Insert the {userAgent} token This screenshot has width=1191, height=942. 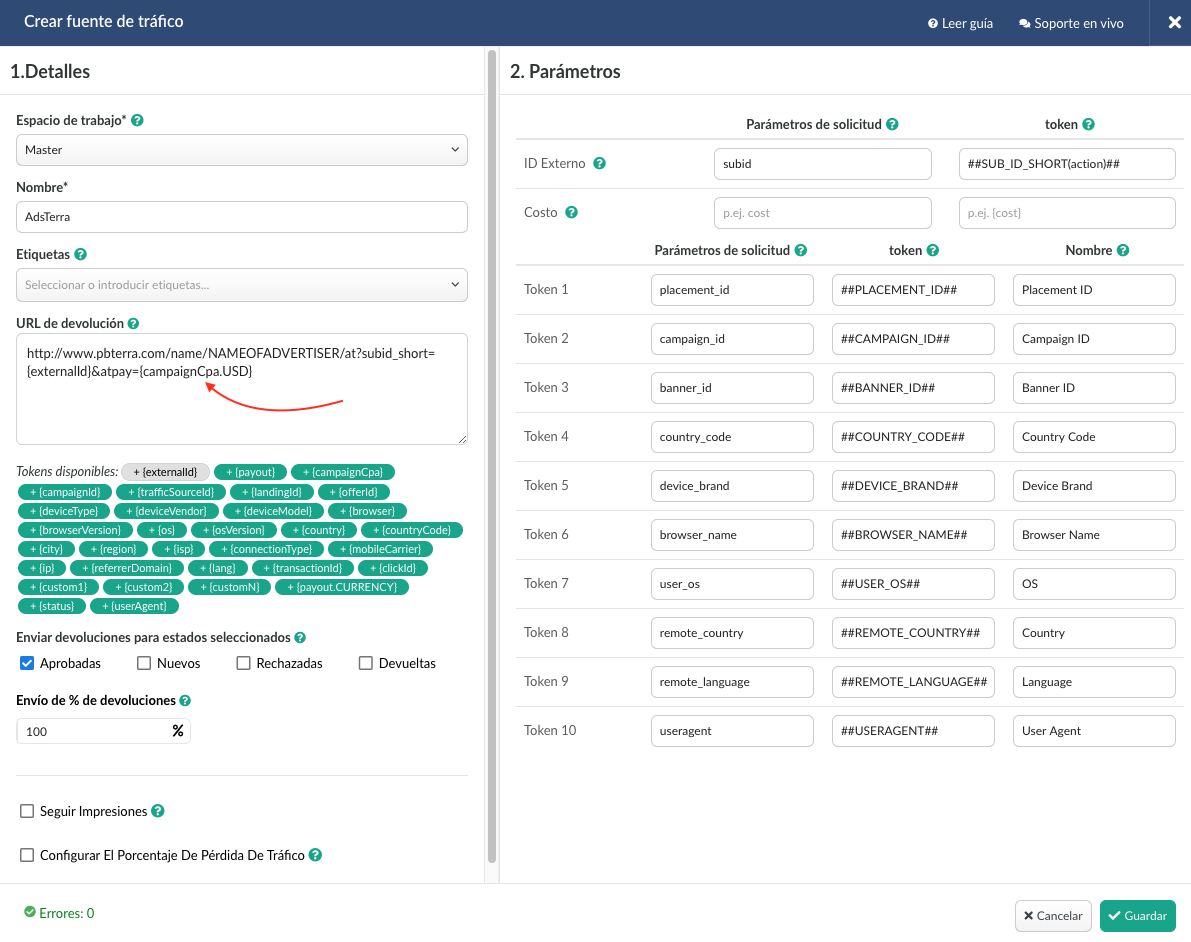tap(134, 606)
